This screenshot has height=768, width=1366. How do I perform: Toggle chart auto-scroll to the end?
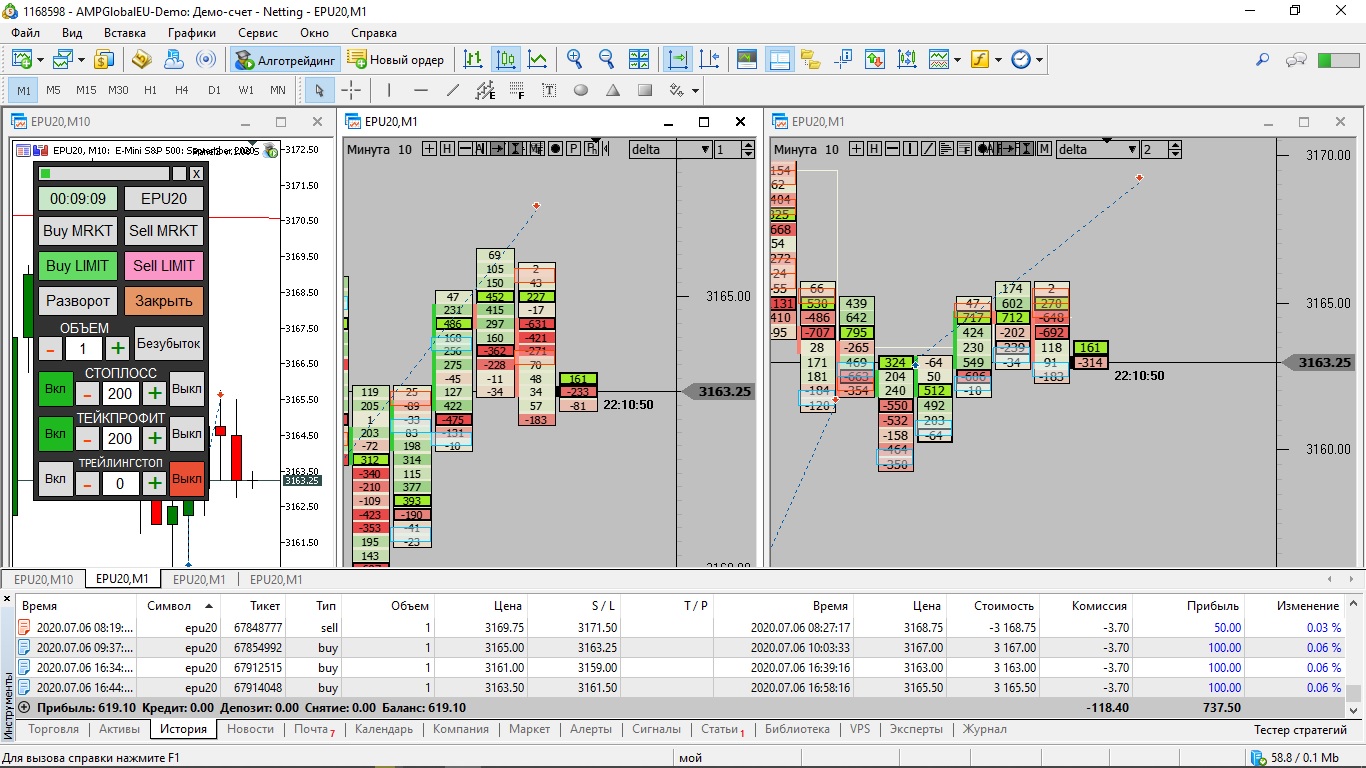[x=678, y=59]
